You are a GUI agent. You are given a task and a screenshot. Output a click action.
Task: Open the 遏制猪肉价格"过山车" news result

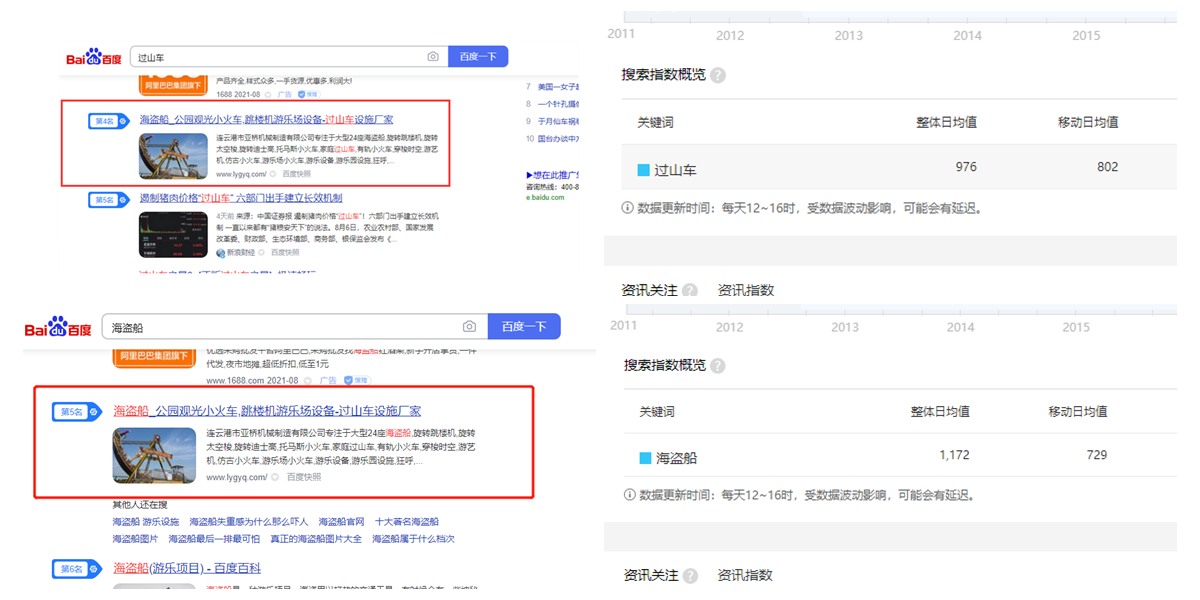coord(241,198)
